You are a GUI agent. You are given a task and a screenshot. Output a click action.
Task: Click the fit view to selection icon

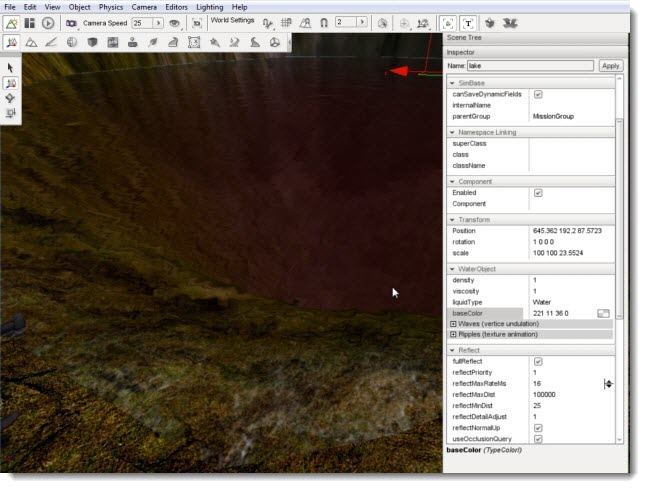coord(197,23)
